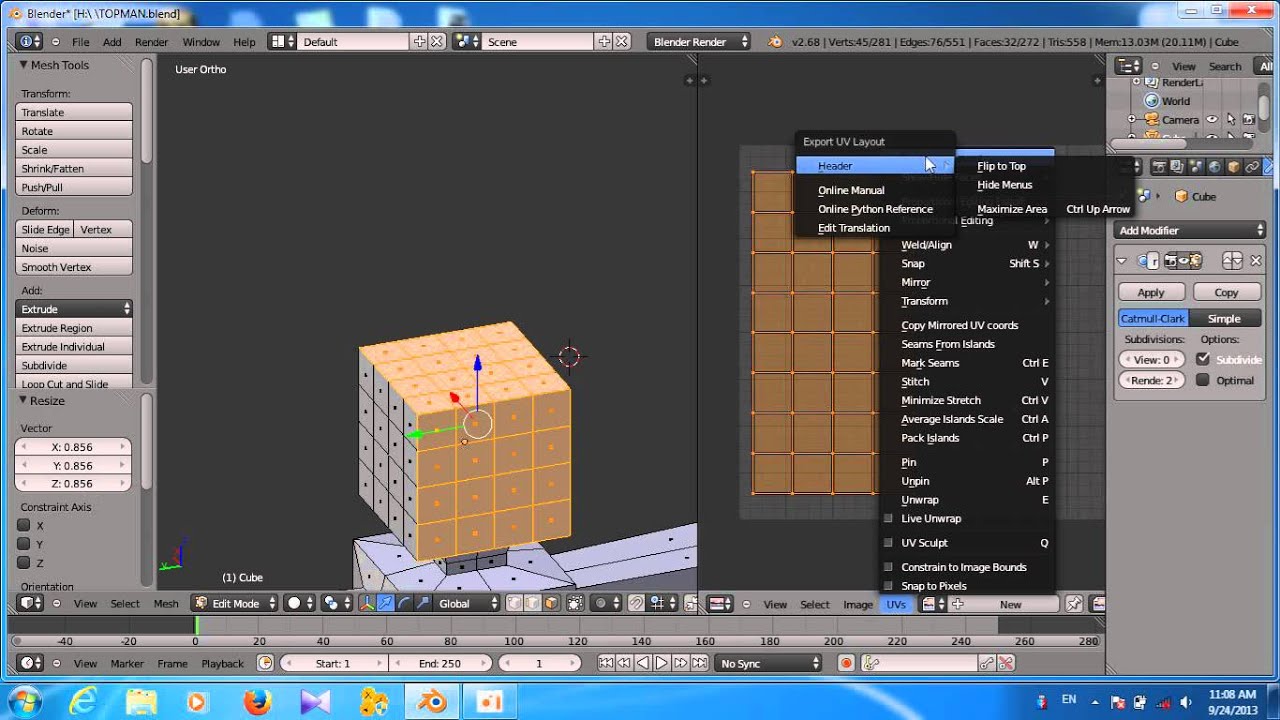Adjust the X vector value field
This screenshot has width=1280, height=720.
(x=72, y=447)
